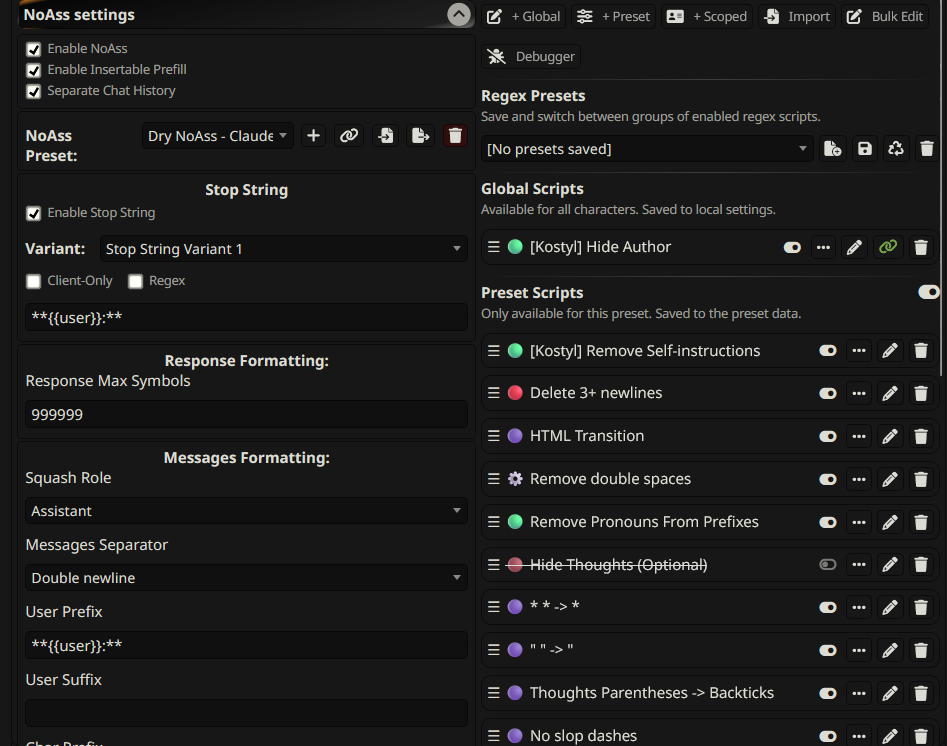947x746 pixels.
Task: Click the add new NoAss preset plus icon
Action: pyautogui.click(x=314, y=136)
